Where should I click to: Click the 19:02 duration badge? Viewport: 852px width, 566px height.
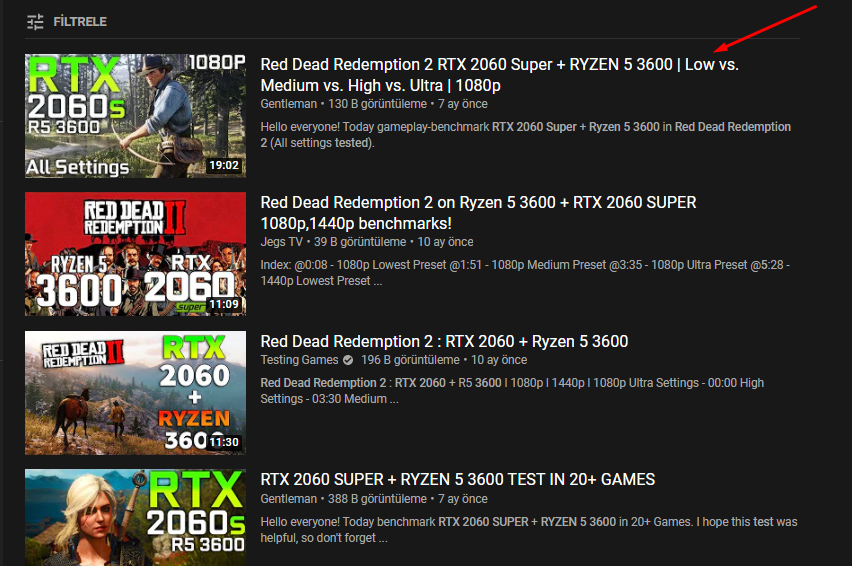click(x=224, y=165)
